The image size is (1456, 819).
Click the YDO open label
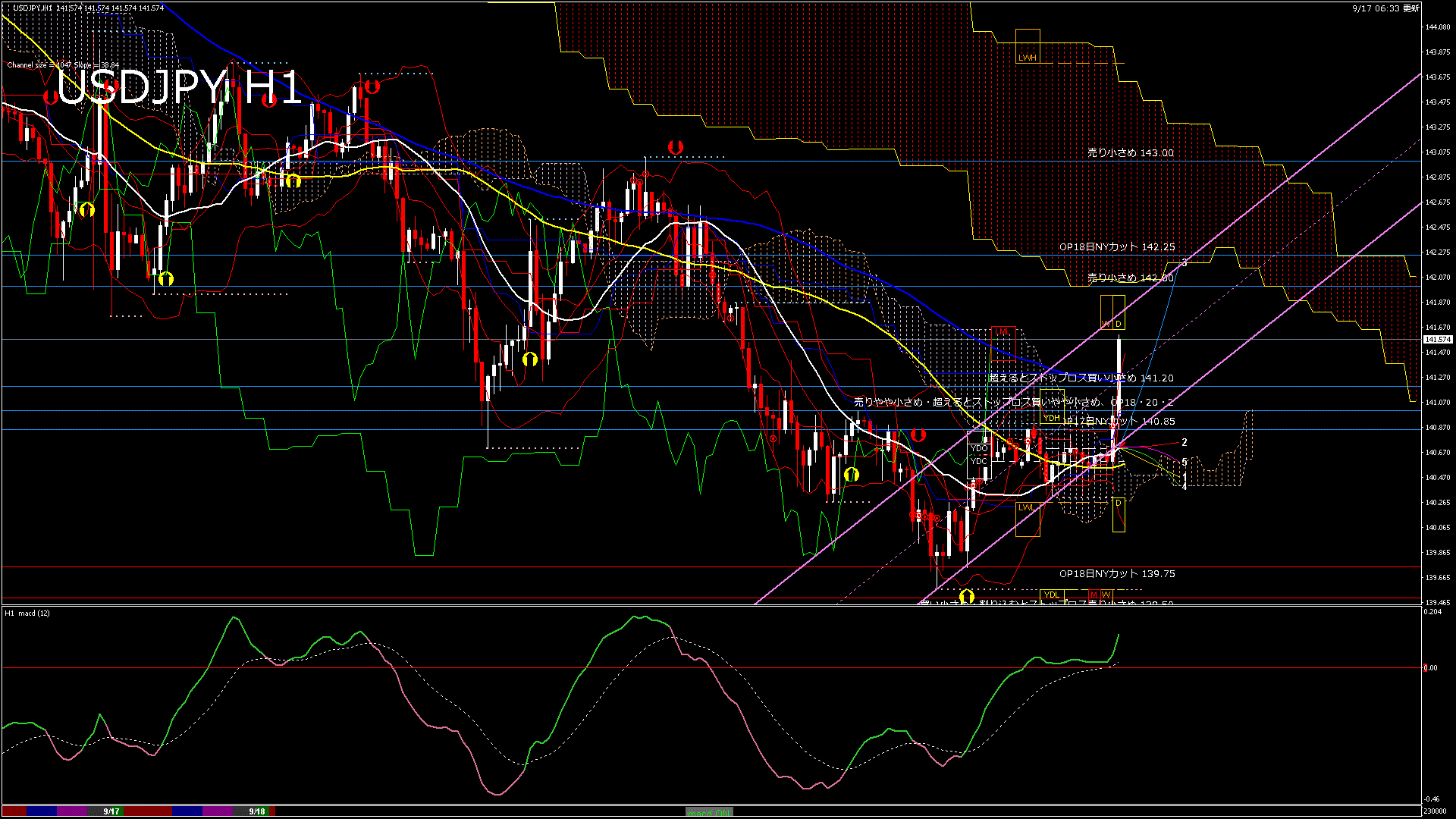(979, 448)
